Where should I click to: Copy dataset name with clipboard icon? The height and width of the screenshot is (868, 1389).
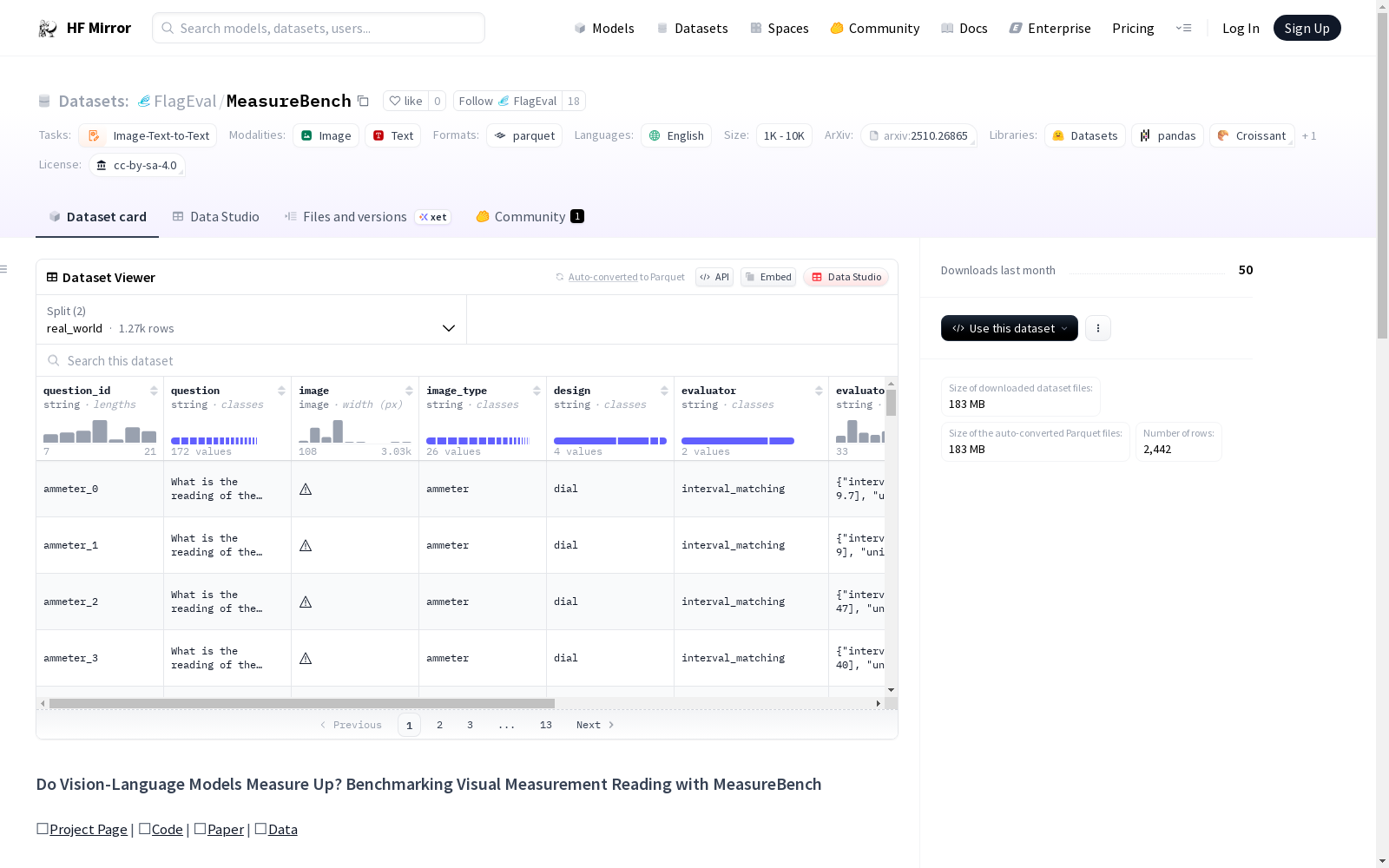pos(363,101)
